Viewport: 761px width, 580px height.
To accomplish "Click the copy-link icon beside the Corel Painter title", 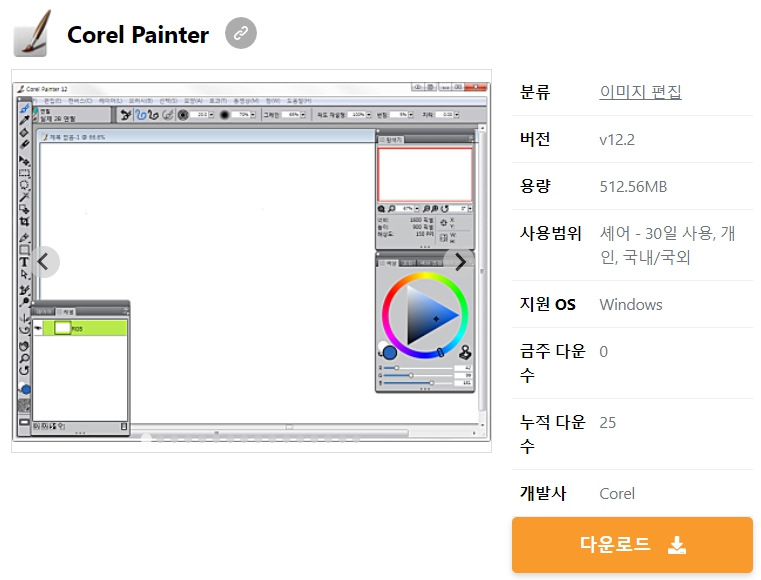I will (241, 33).
